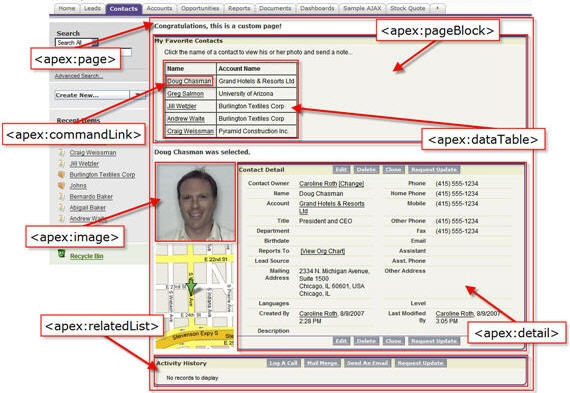The width and height of the screenshot is (570, 393).
Task: Click Edit beside the Contact Detail heading
Action: point(341,170)
